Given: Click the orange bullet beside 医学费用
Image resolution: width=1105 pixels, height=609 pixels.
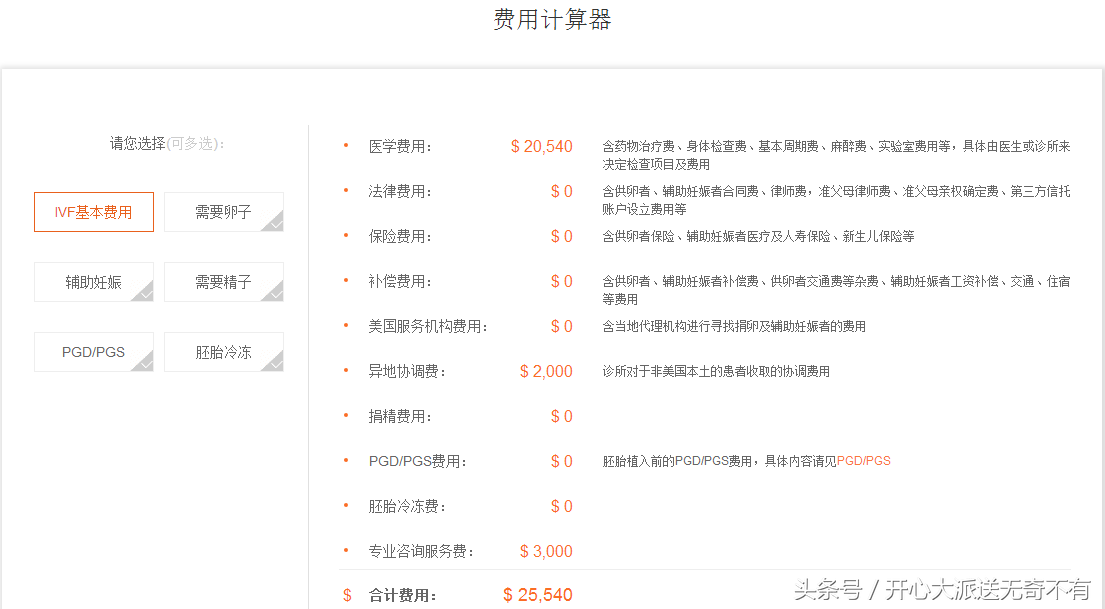Looking at the screenshot, I should pyautogui.click(x=346, y=145).
